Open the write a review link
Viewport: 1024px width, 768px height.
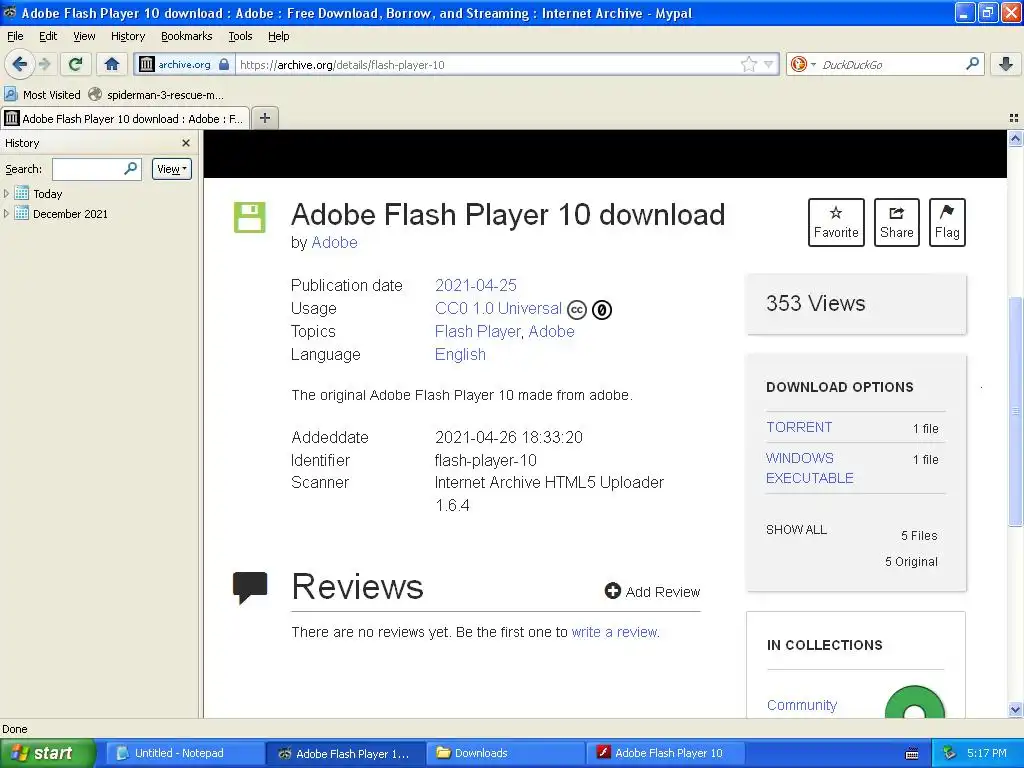point(615,632)
